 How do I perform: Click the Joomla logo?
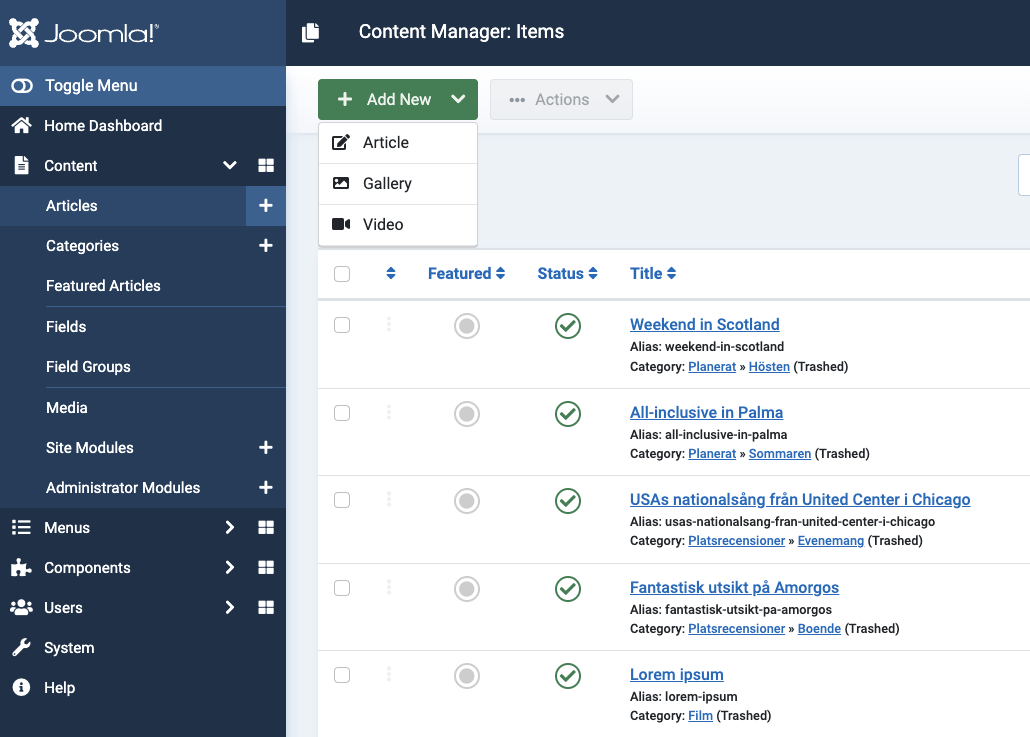pyautogui.click(x=84, y=33)
